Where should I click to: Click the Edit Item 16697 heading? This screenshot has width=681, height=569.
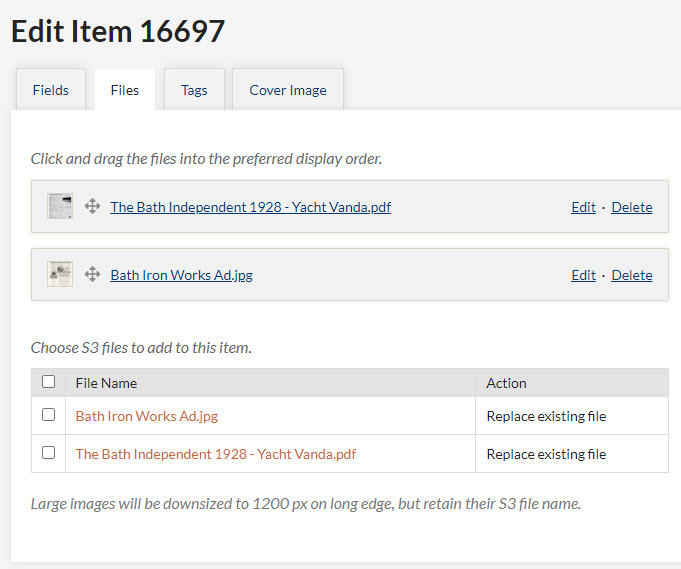point(118,31)
